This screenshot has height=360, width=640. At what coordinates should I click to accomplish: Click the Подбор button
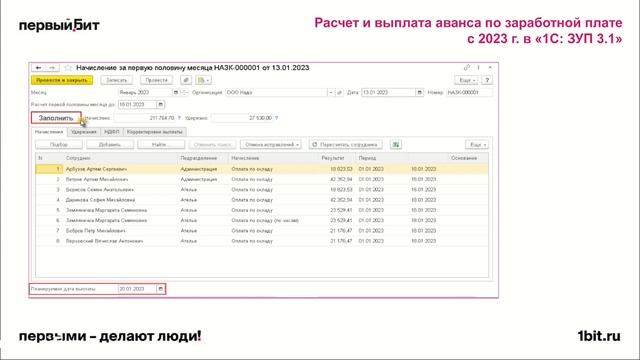pos(59,144)
